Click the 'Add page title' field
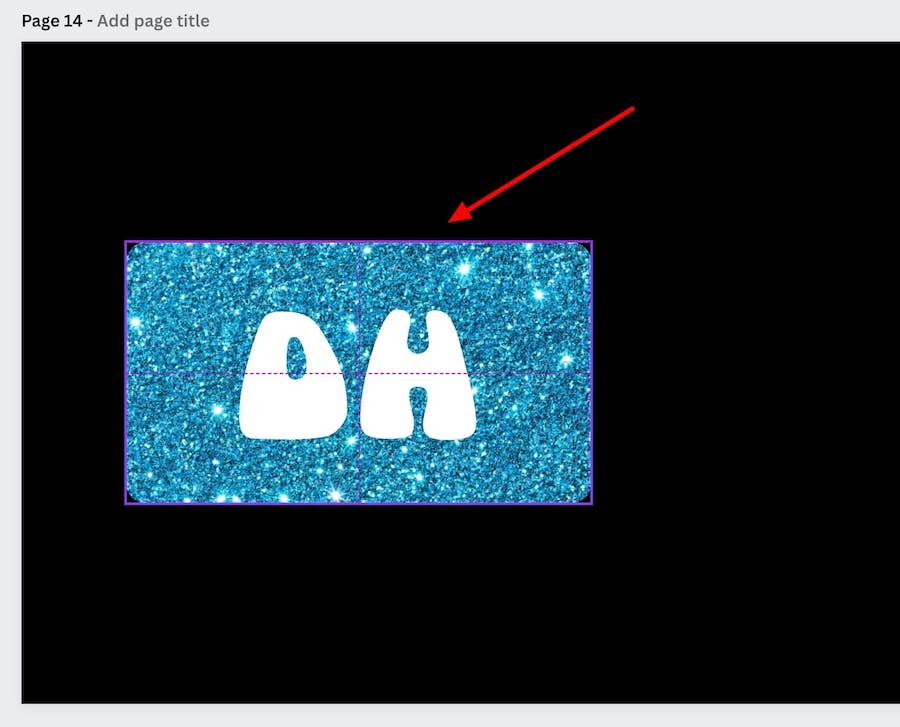The height and width of the screenshot is (727, 900). click(x=153, y=21)
